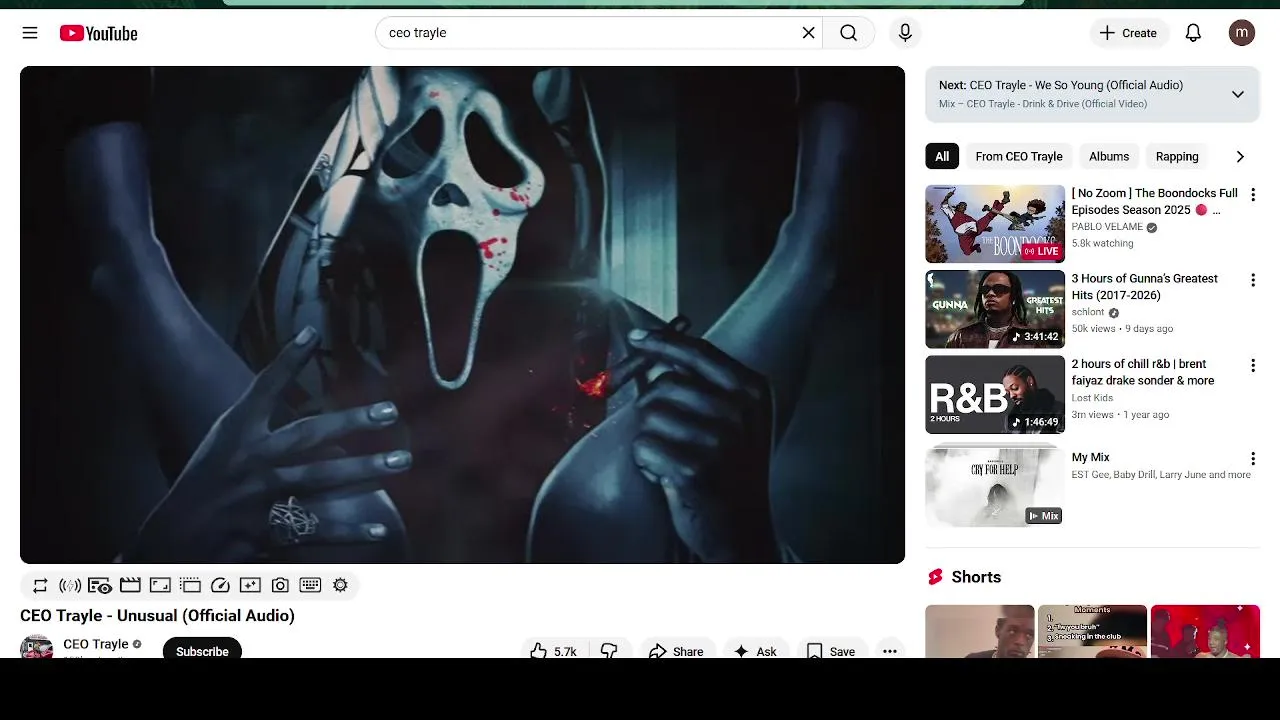The image size is (1280, 720).
Task: Open the enhancer settings gear icon
Action: 340,585
